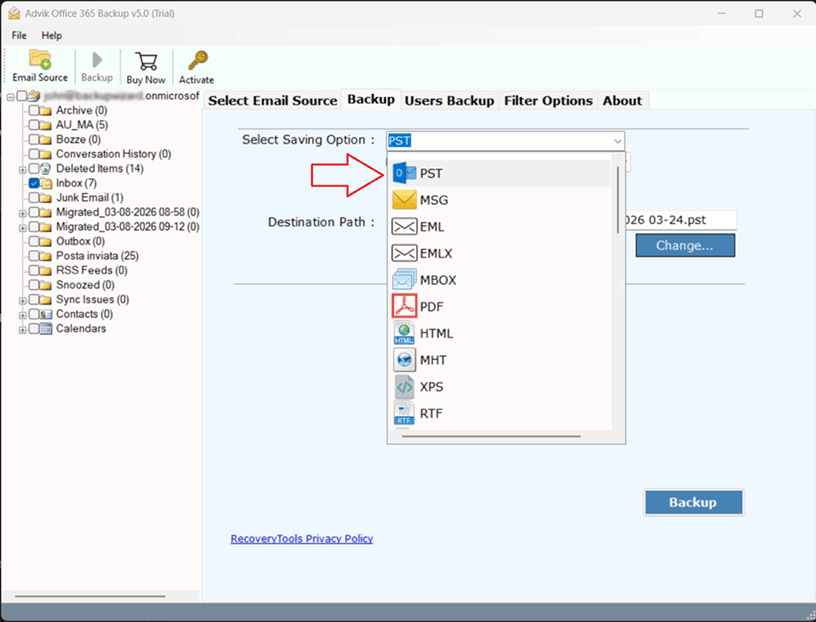
Task: Switch to Select Email Source tab
Action: coord(273,100)
